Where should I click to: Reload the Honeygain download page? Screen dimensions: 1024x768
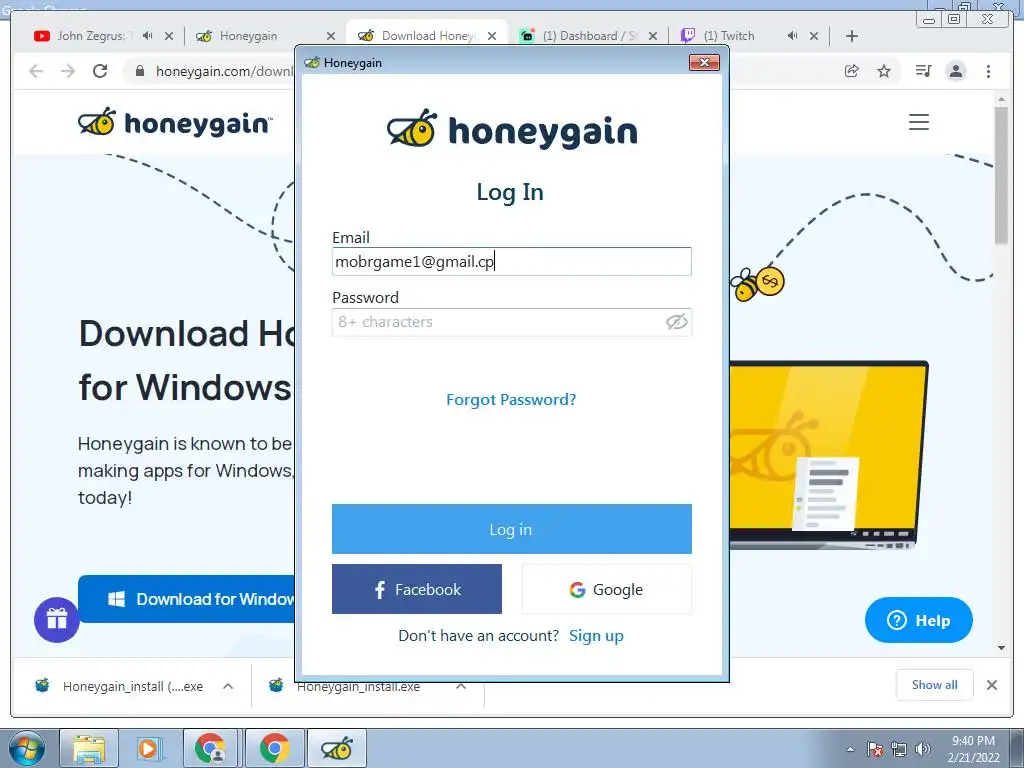point(100,71)
